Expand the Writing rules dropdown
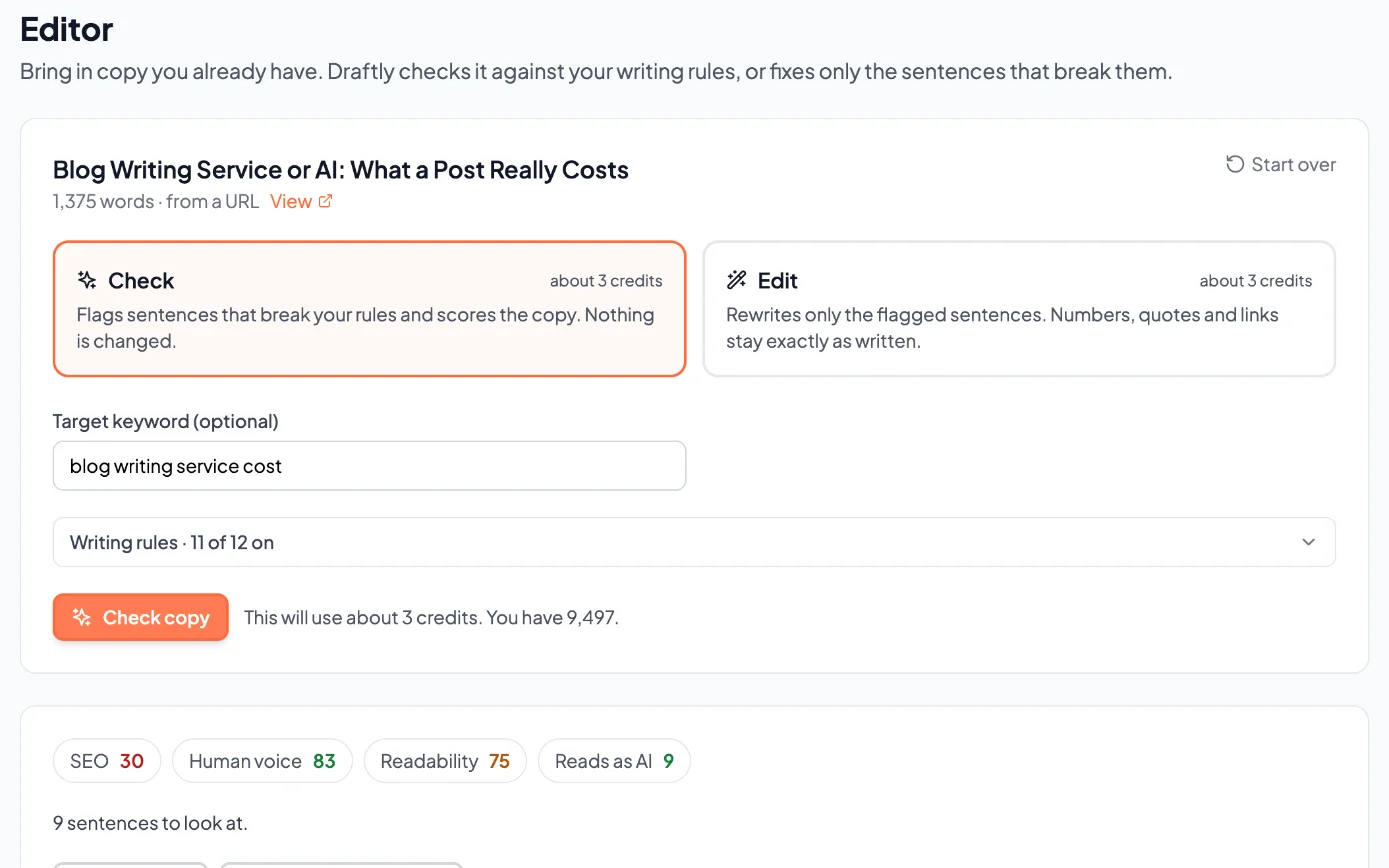 click(x=694, y=542)
